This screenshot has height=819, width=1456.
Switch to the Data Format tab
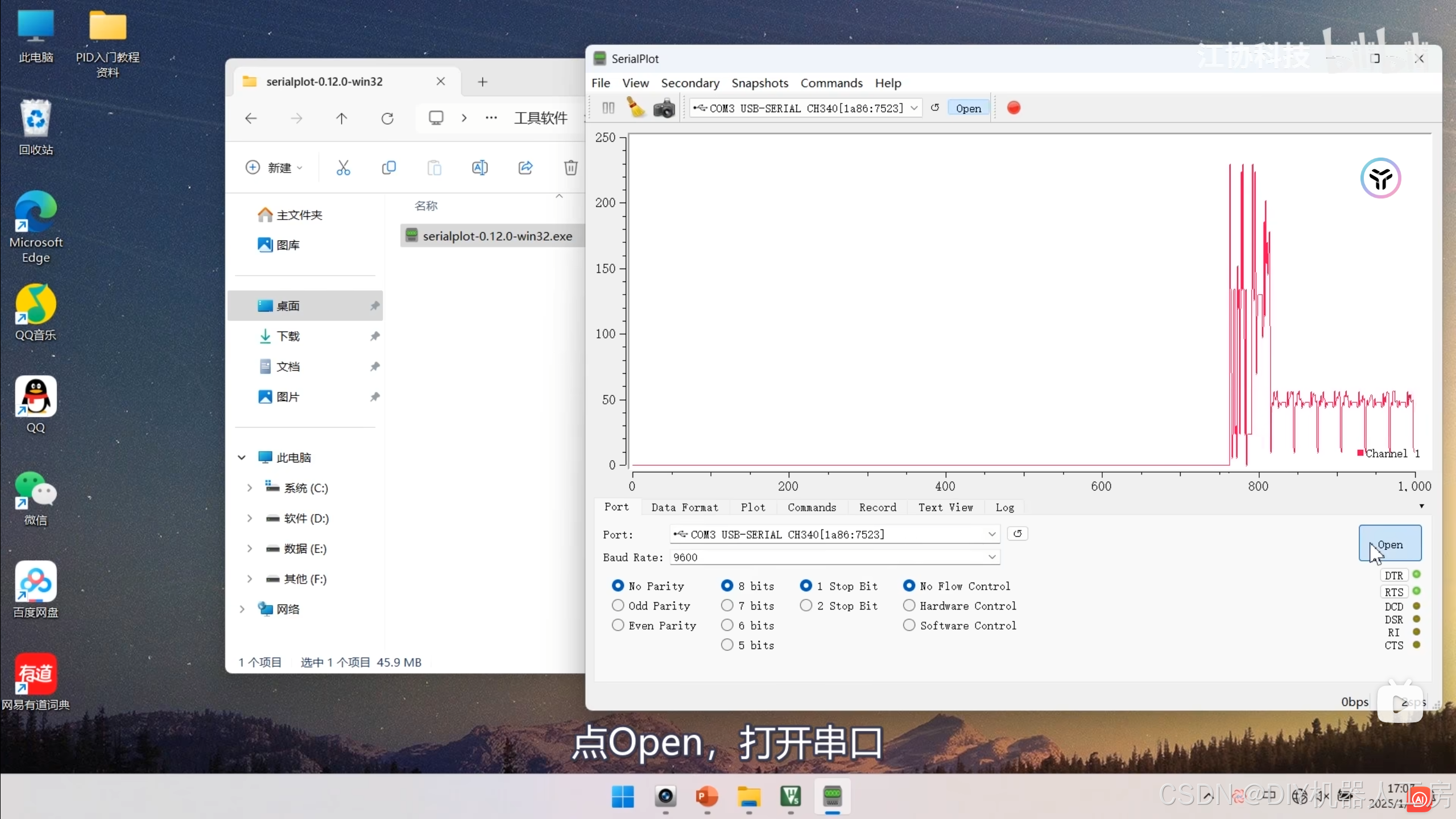[685, 507]
